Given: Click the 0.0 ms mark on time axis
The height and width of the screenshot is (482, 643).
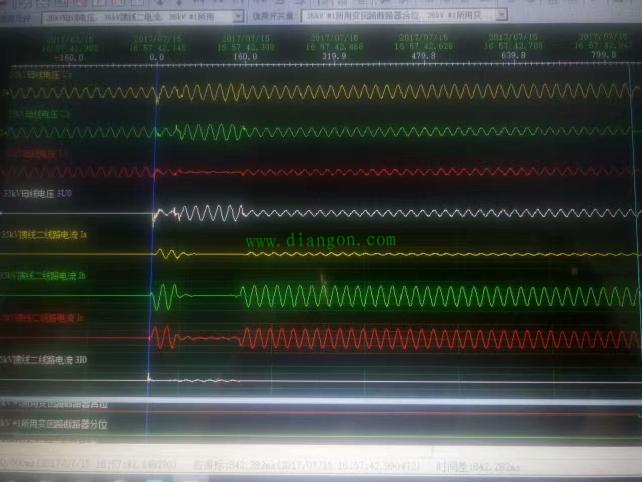Looking at the screenshot, I should point(156,58).
